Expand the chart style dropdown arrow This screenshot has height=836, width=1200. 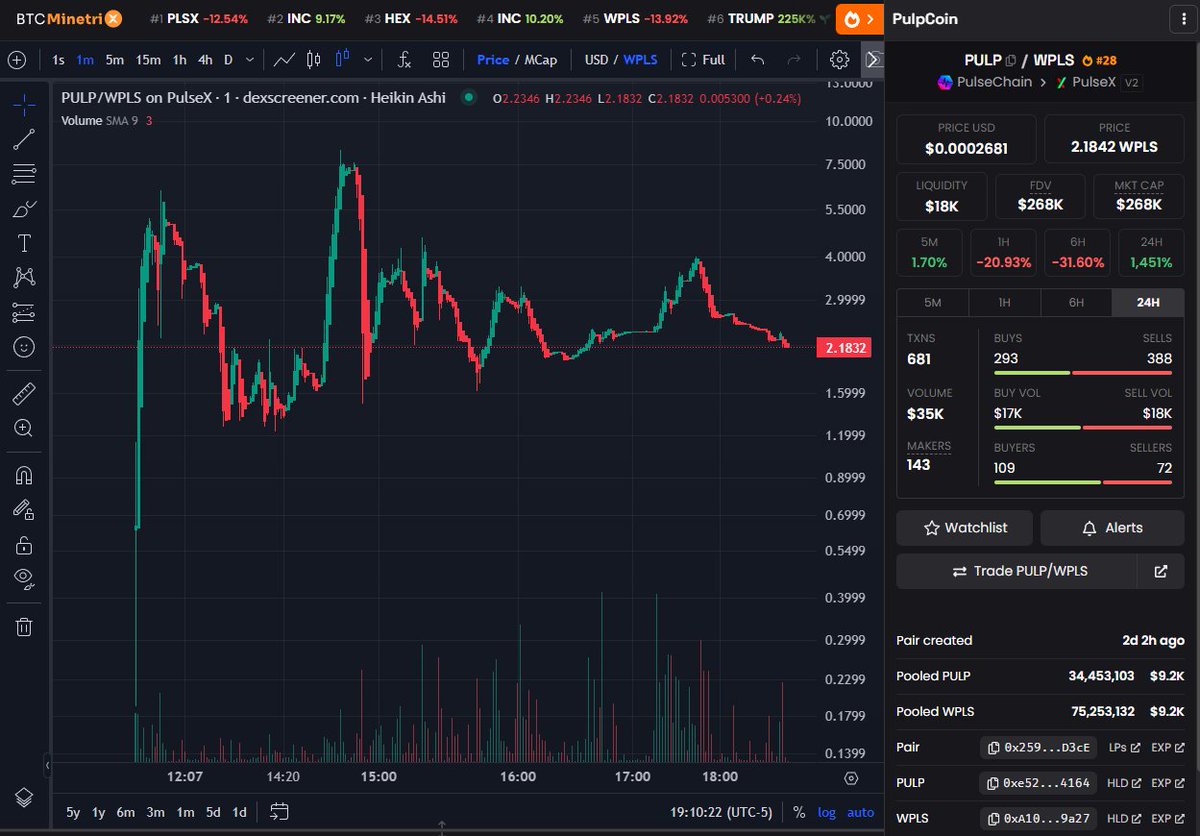pyautogui.click(x=368, y=60)
